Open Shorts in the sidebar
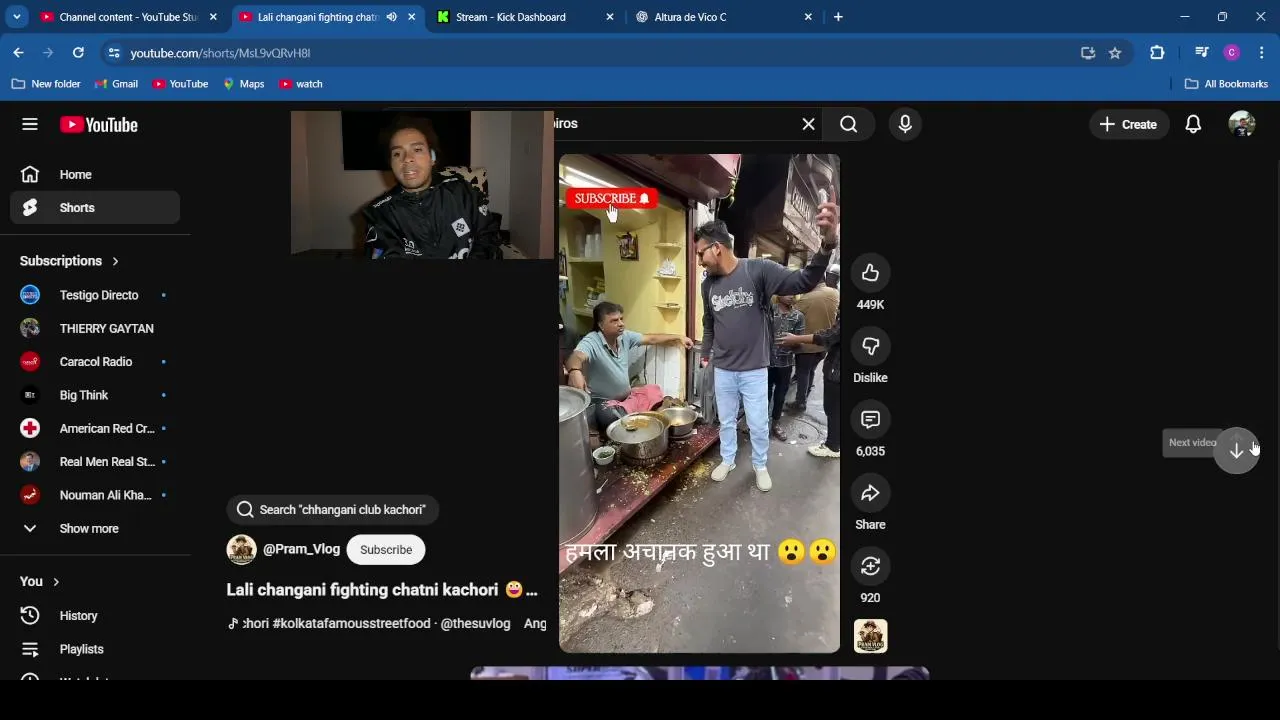The image size is (1280, 720). click(x=96, y=208)
